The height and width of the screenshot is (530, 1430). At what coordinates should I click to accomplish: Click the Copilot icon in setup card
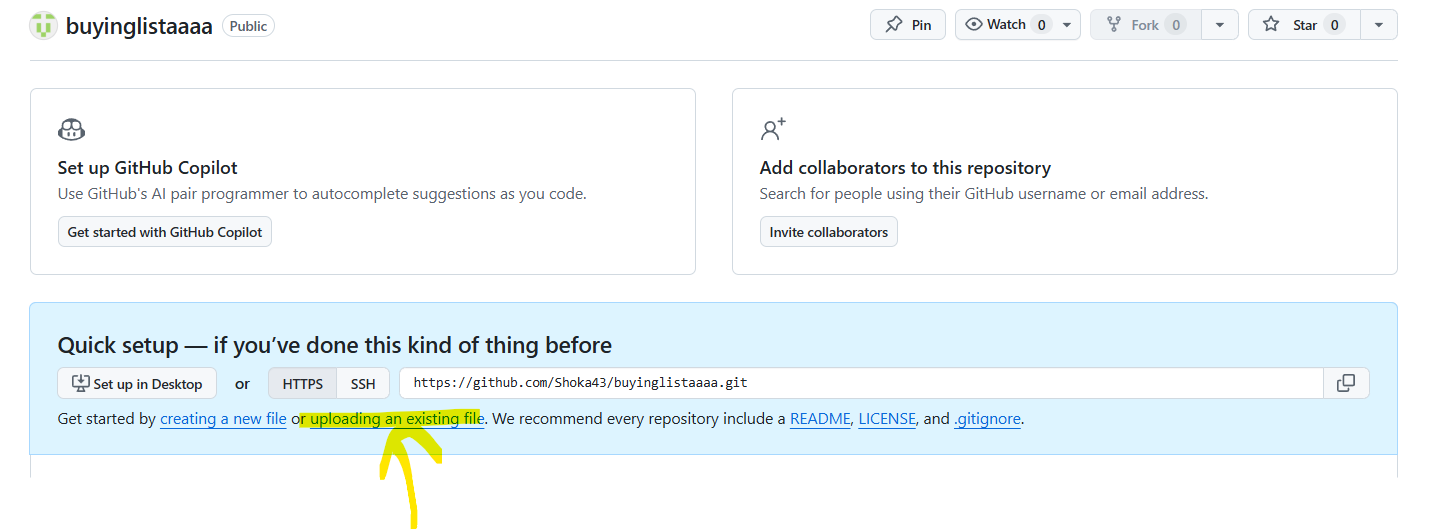click(x=72, y=130)
